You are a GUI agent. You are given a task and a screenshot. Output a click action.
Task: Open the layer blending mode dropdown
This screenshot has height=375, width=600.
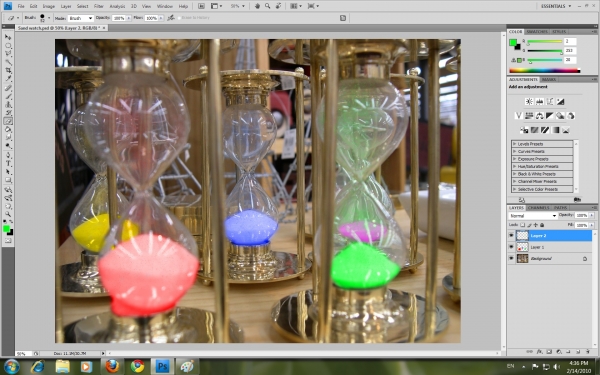click(x=533, y=216)
